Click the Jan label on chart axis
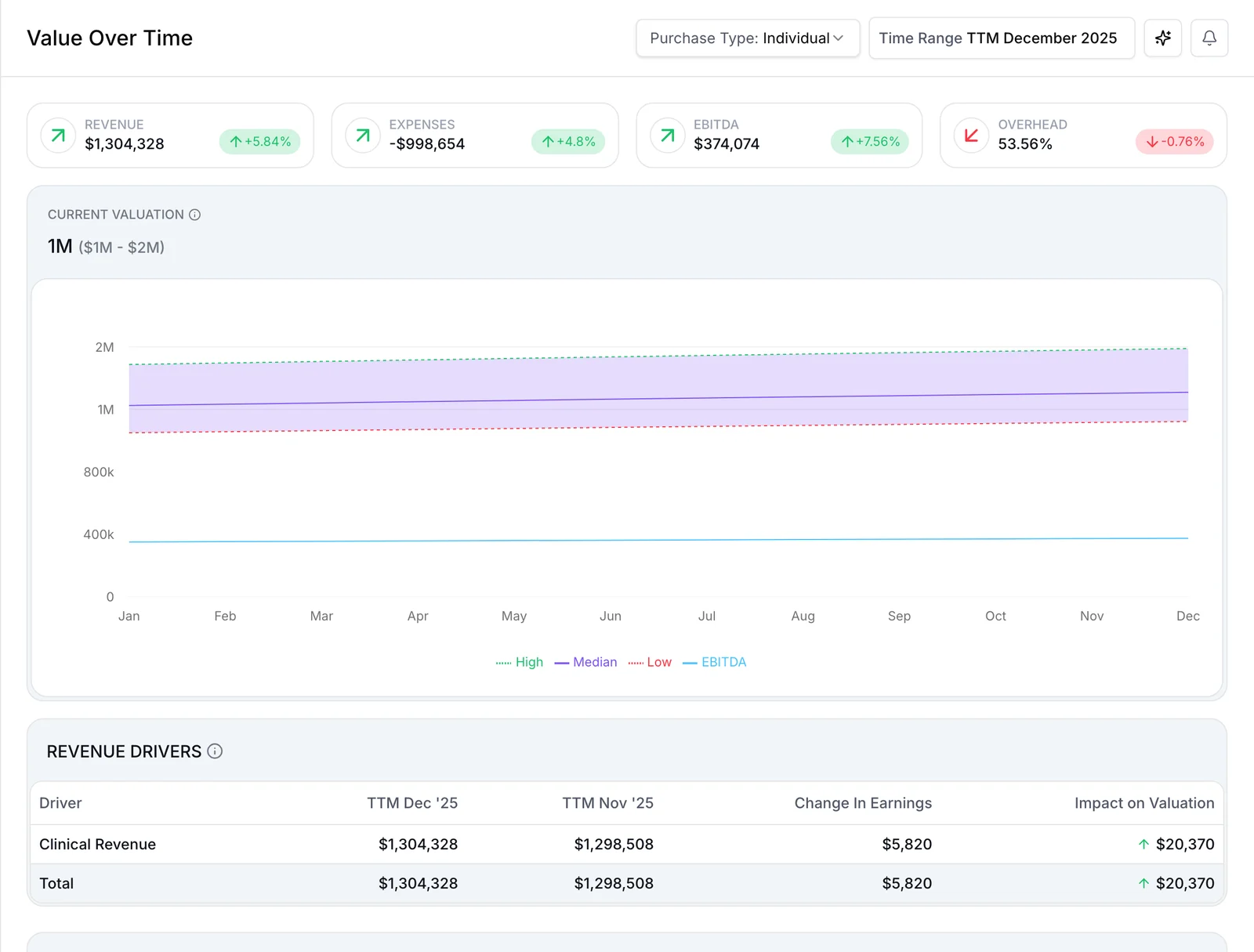Viewport: 1254px width, 952px height. (x=129, y=617)
